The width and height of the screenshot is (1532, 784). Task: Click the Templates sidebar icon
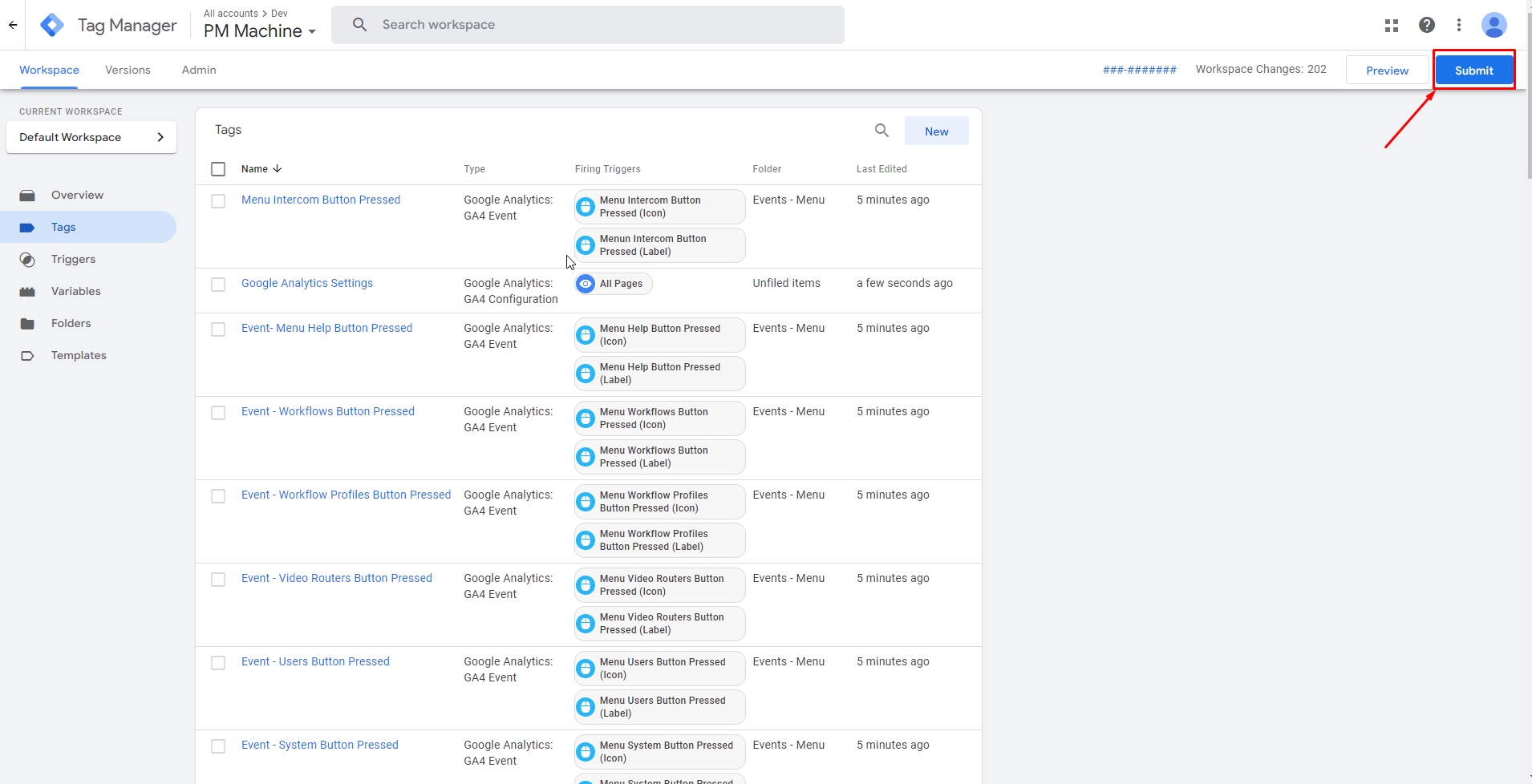pyautogui.click(x=27, y=356)
